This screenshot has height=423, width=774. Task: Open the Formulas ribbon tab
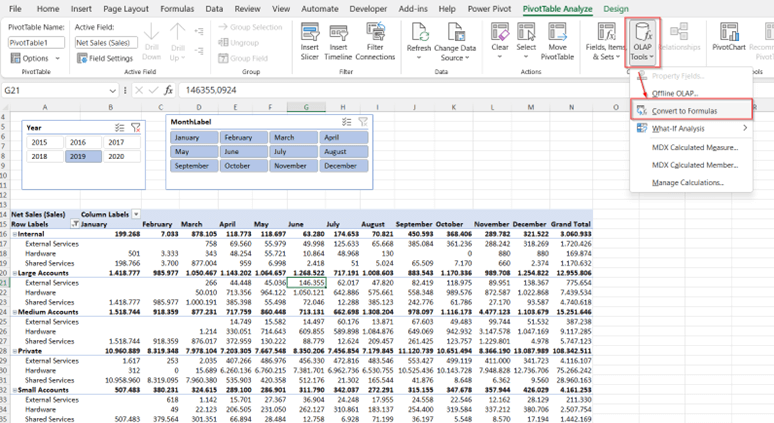pyautogui.click(x=177, y=9)
